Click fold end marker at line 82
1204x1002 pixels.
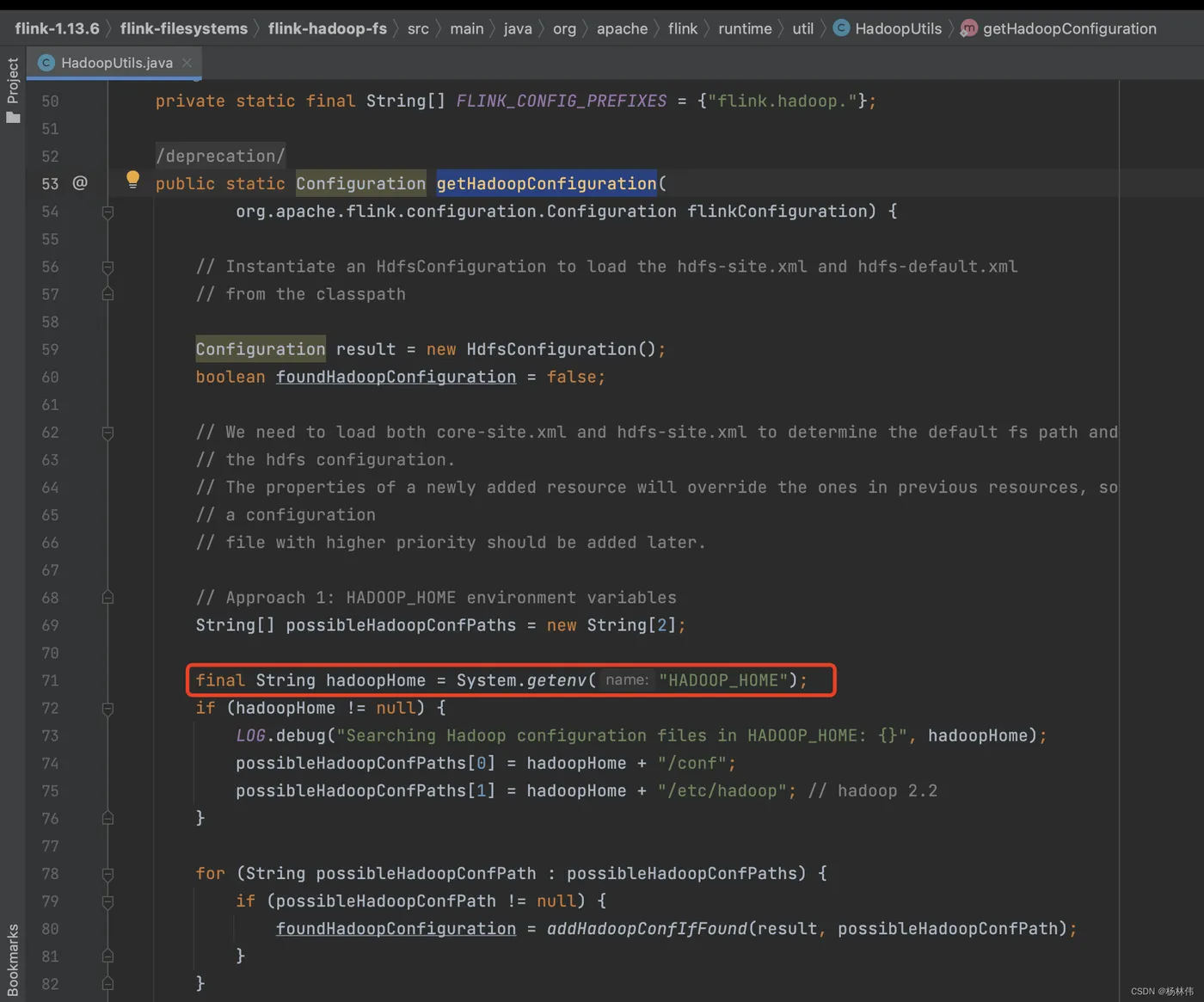click(107, 983)
